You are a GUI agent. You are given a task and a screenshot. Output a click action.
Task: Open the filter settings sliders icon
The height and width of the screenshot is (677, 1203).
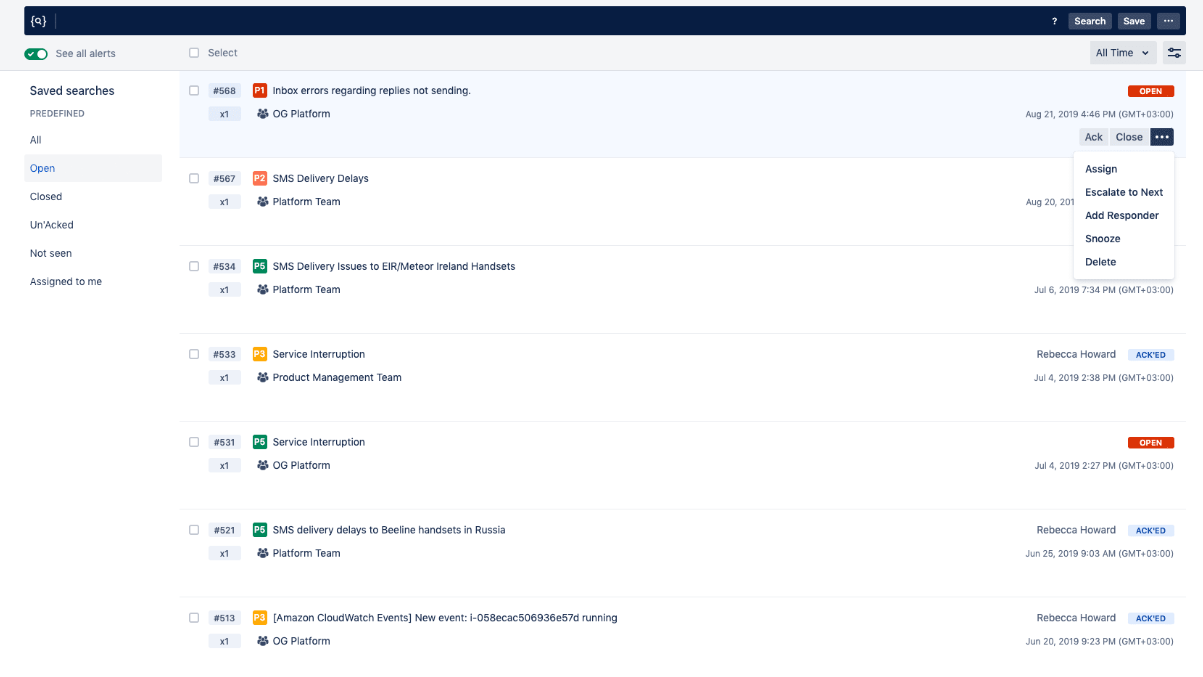click(x=1174, y=53)
